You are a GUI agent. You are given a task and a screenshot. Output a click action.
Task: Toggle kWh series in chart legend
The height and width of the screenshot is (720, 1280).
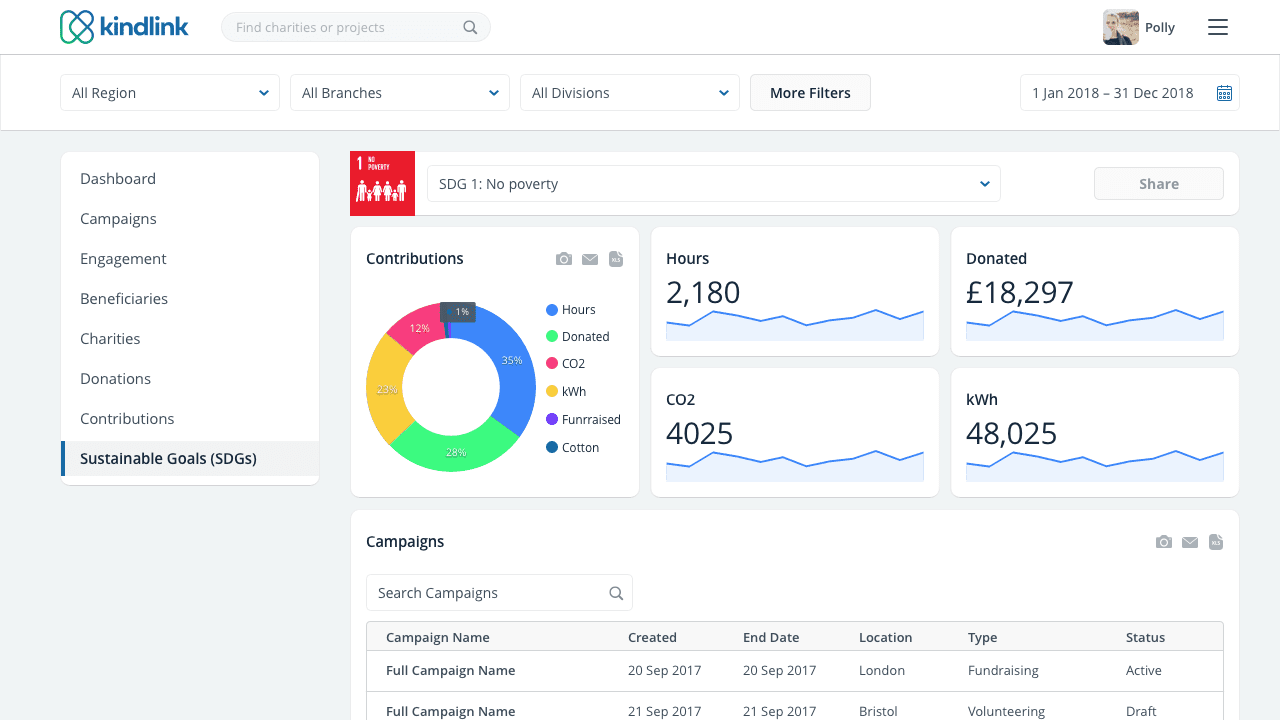pos(566,391)
